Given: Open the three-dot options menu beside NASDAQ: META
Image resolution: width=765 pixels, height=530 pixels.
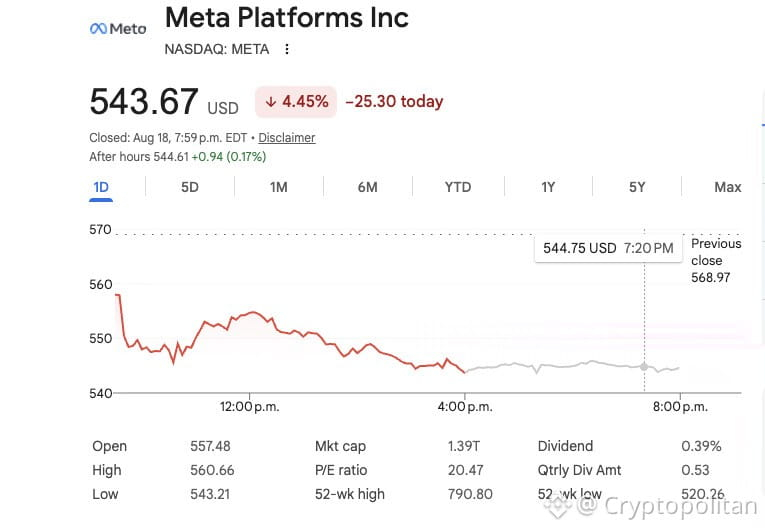Looking at the screenshot, I should 287,49.
